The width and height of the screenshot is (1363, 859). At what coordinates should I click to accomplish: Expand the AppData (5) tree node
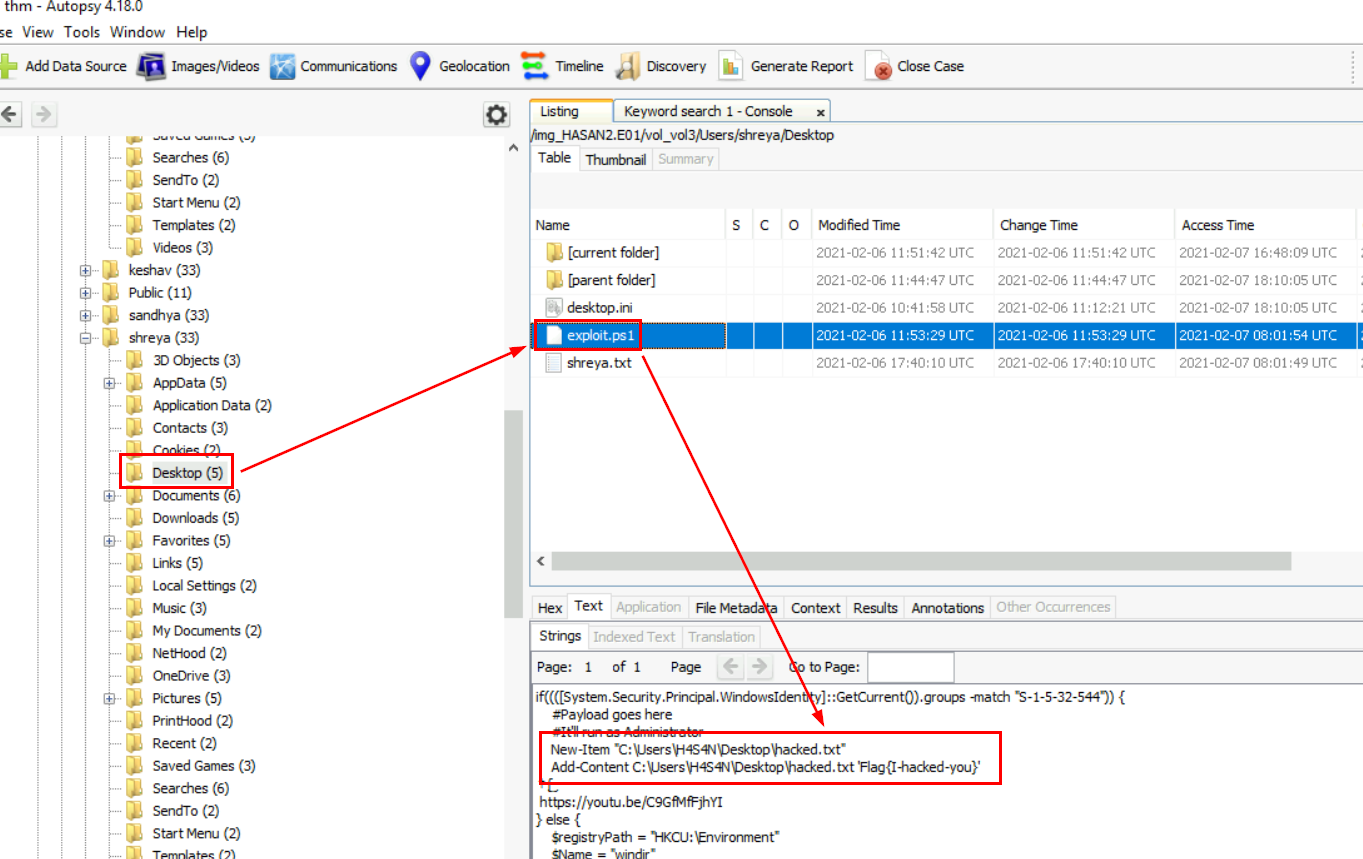pos(110,383)
